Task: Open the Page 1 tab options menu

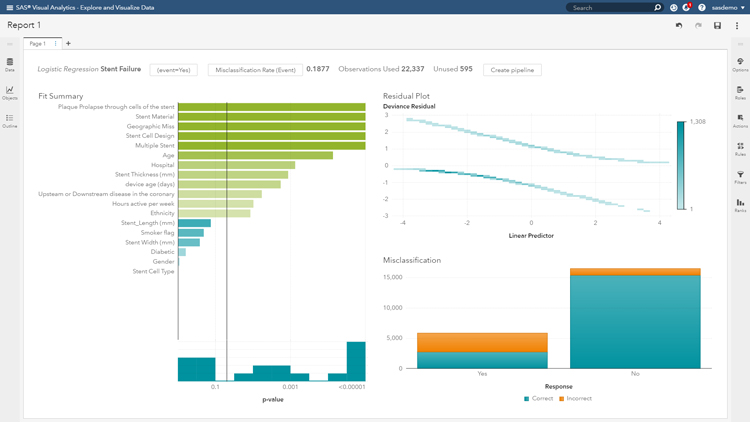Action: pyautogui.click(x=56, y=44)
